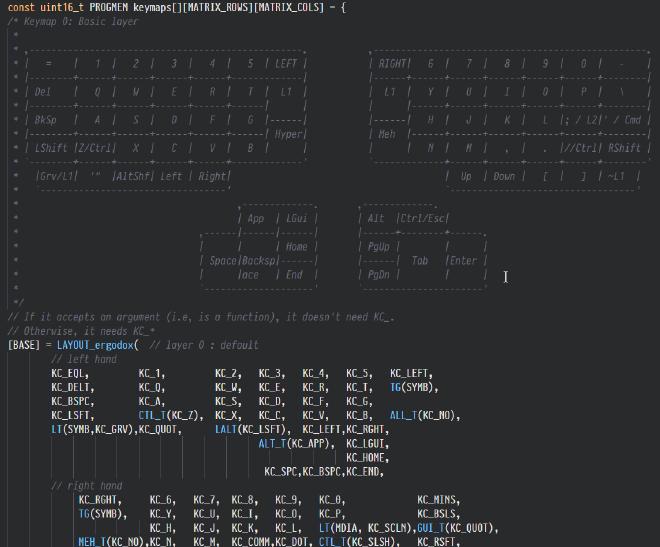The image size is (660, 547).
Task: Click the 'LAYOUT_ergodox(' macro call
Action: 98,345
